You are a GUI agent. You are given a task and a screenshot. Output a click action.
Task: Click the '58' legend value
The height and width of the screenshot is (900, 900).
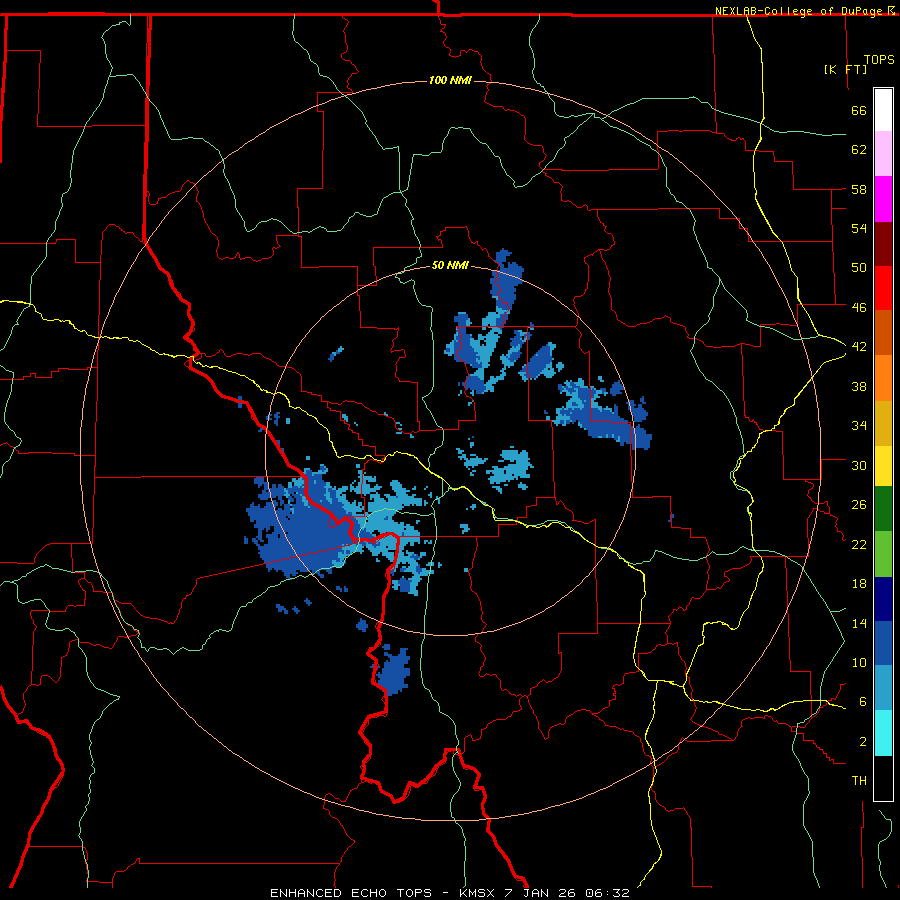[x=859, y=189]
